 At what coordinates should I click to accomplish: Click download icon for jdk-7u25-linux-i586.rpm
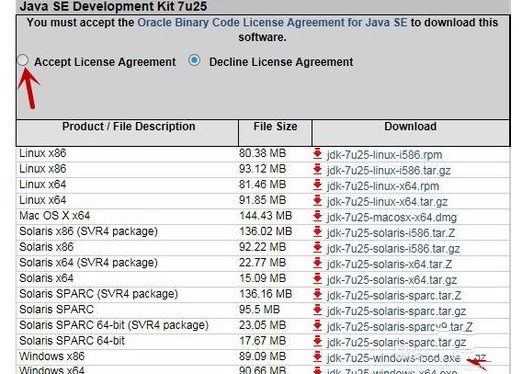pos(317,154)
